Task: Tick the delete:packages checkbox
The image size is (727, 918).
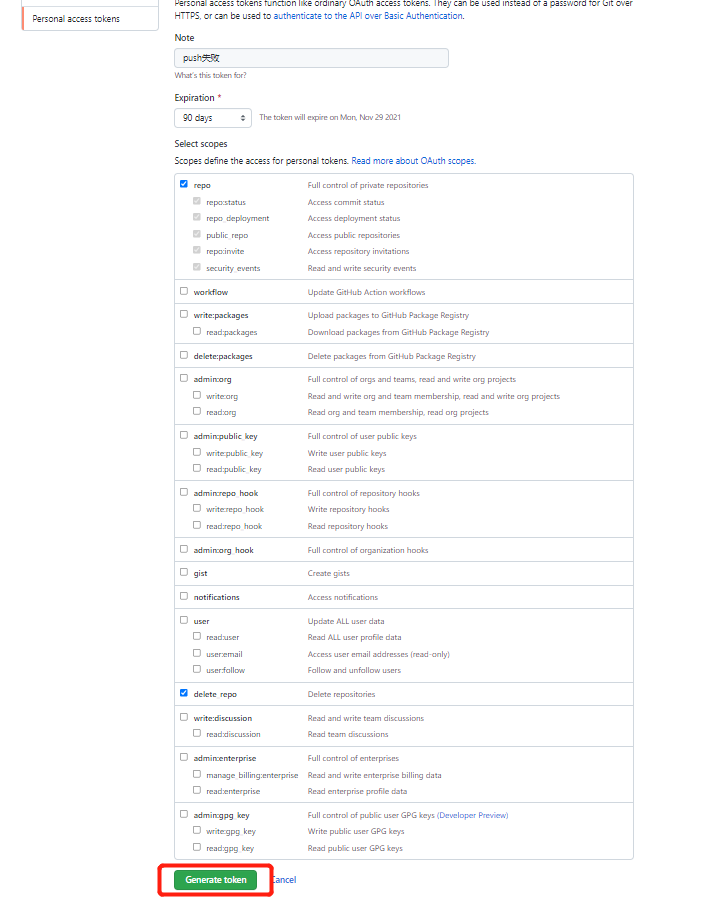Action: point(184,355)
